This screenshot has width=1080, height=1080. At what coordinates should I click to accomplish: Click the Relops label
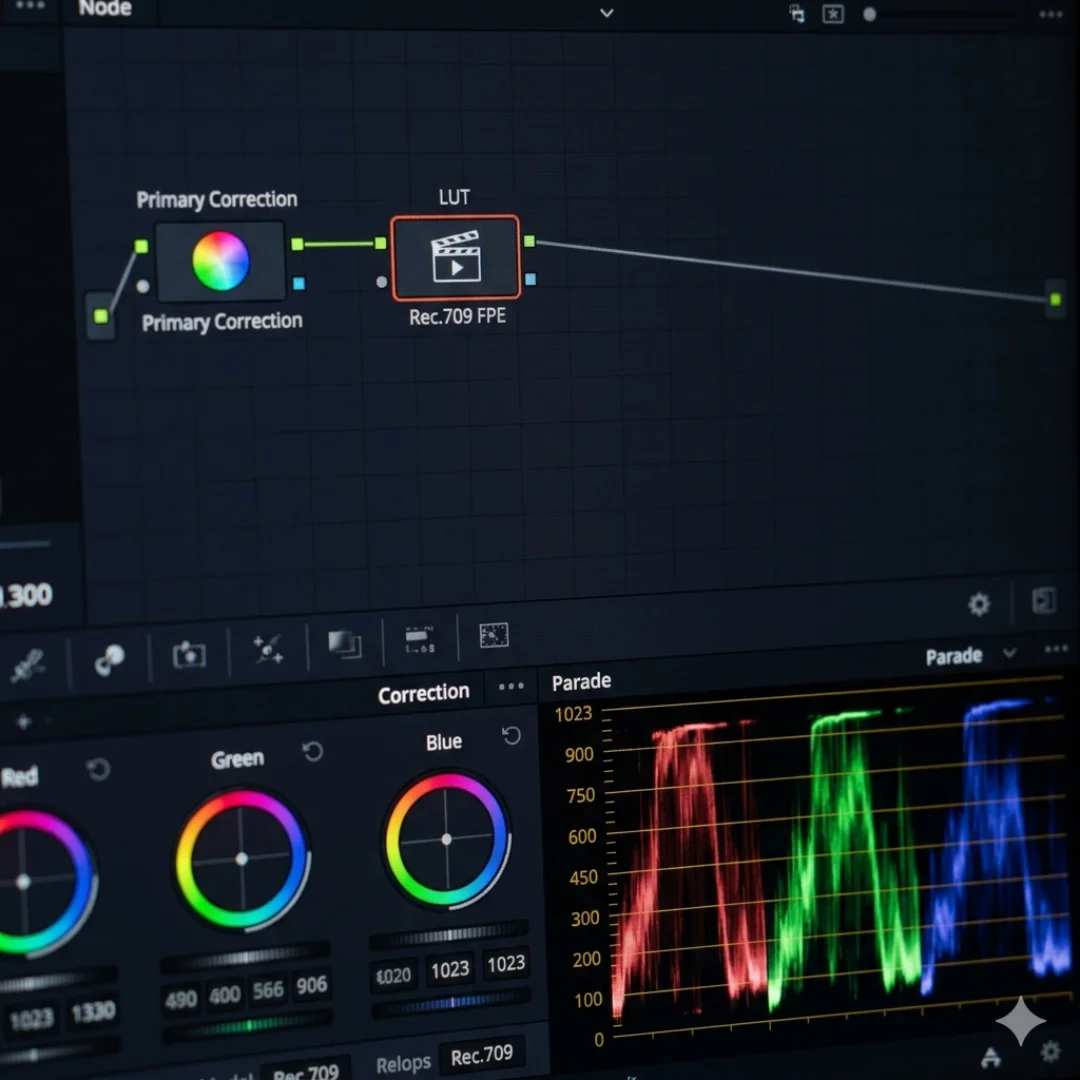click(404, 1064)
